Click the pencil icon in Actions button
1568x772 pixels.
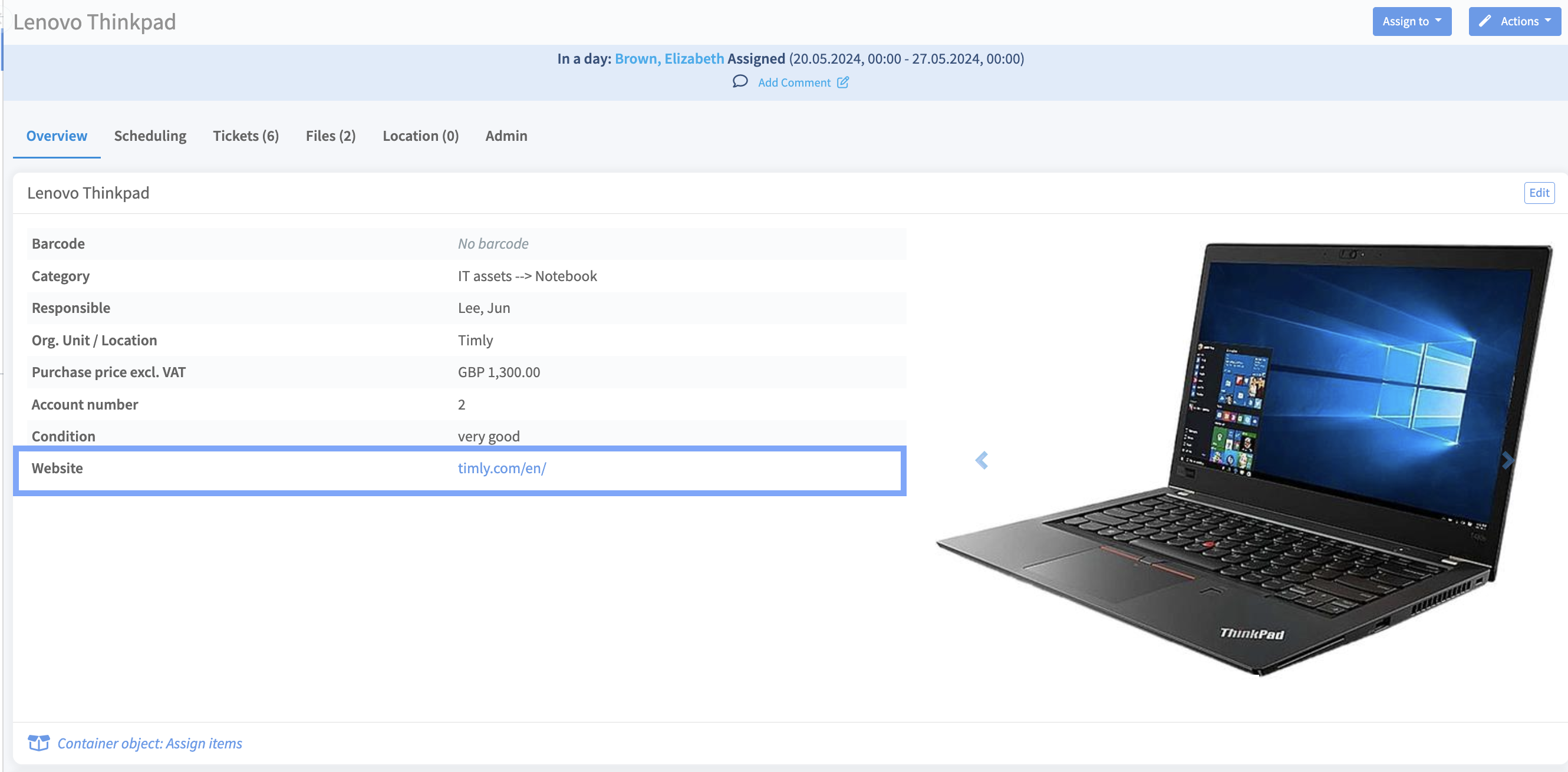(x=1485, y=21)
